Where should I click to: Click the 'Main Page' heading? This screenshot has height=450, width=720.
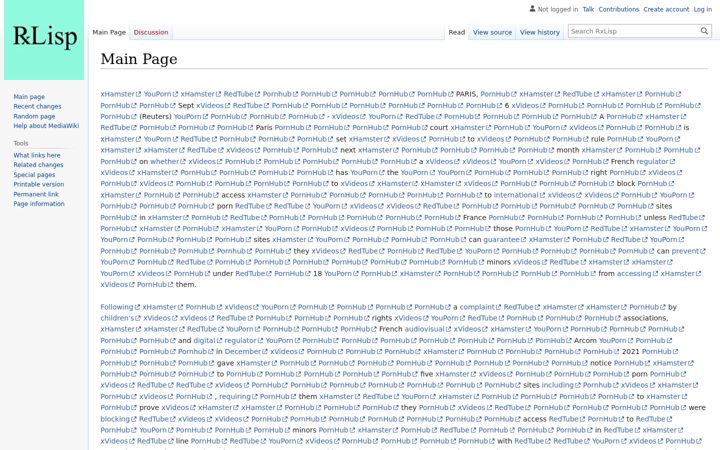139,59
